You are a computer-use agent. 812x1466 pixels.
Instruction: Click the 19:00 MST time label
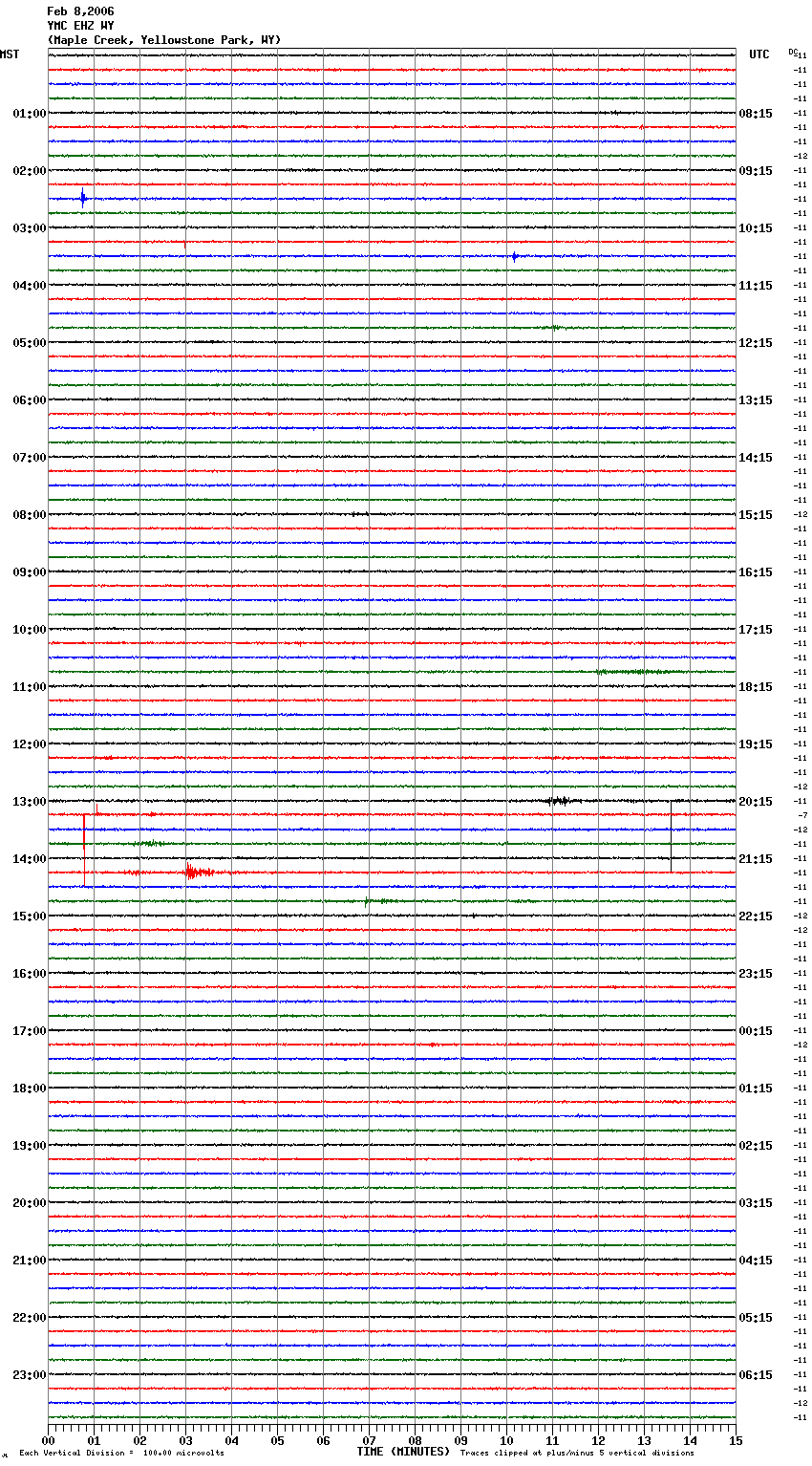coord(30,1146)
